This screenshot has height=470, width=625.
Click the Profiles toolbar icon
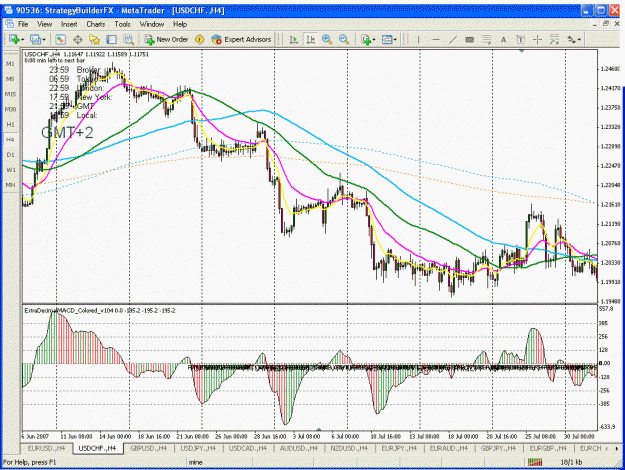pyautogui.click(x=36, y=39)
